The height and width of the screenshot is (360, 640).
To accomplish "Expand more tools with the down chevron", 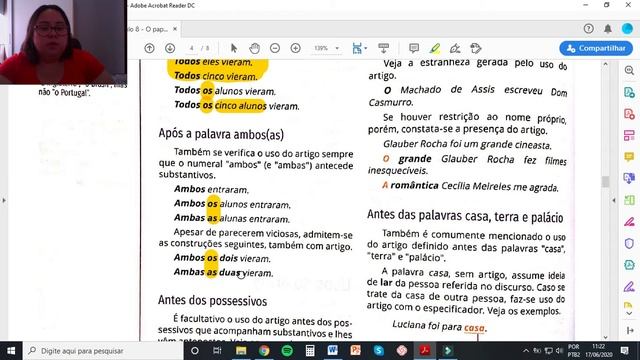I will point(629,313).
